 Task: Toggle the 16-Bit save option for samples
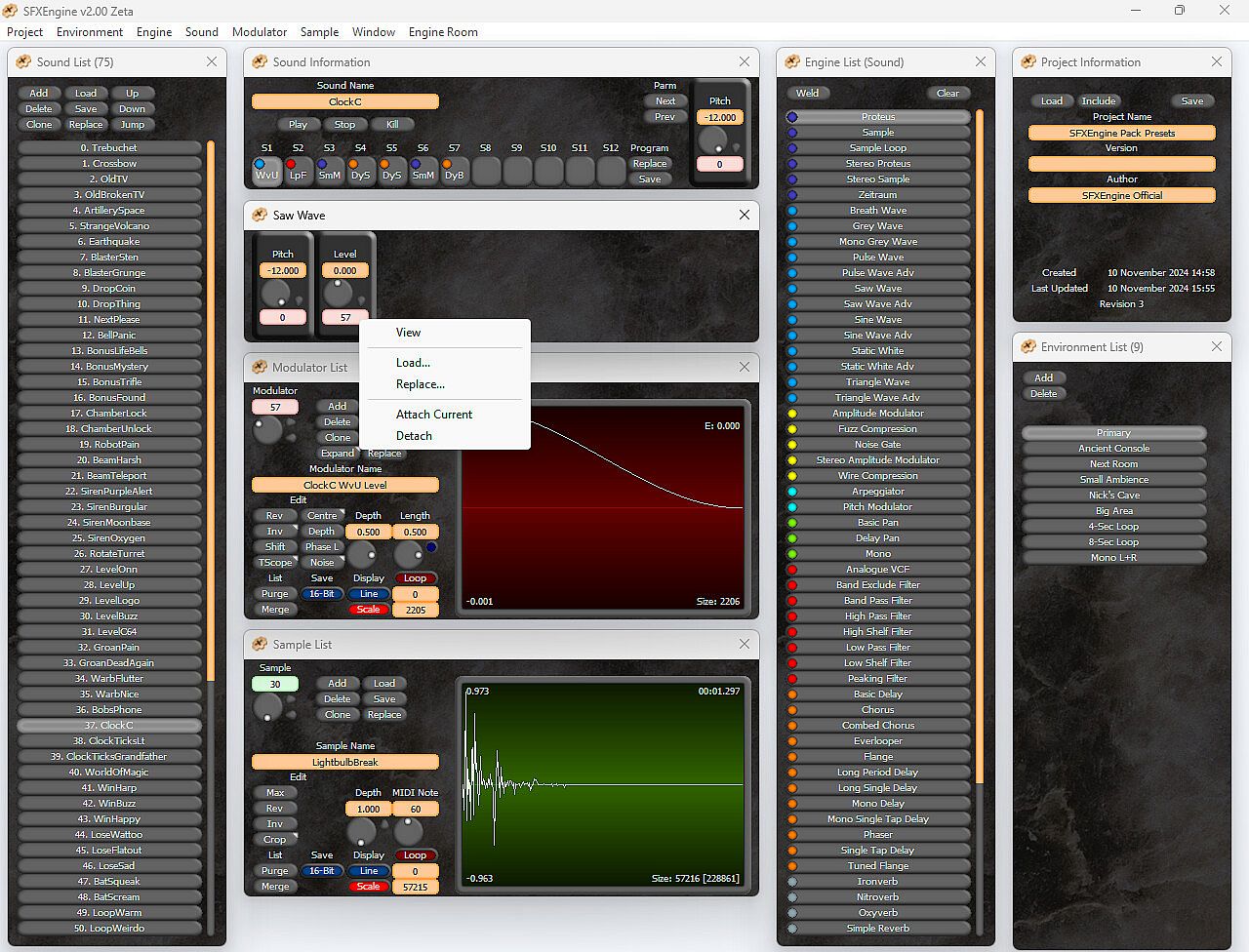tap(321, 871)
